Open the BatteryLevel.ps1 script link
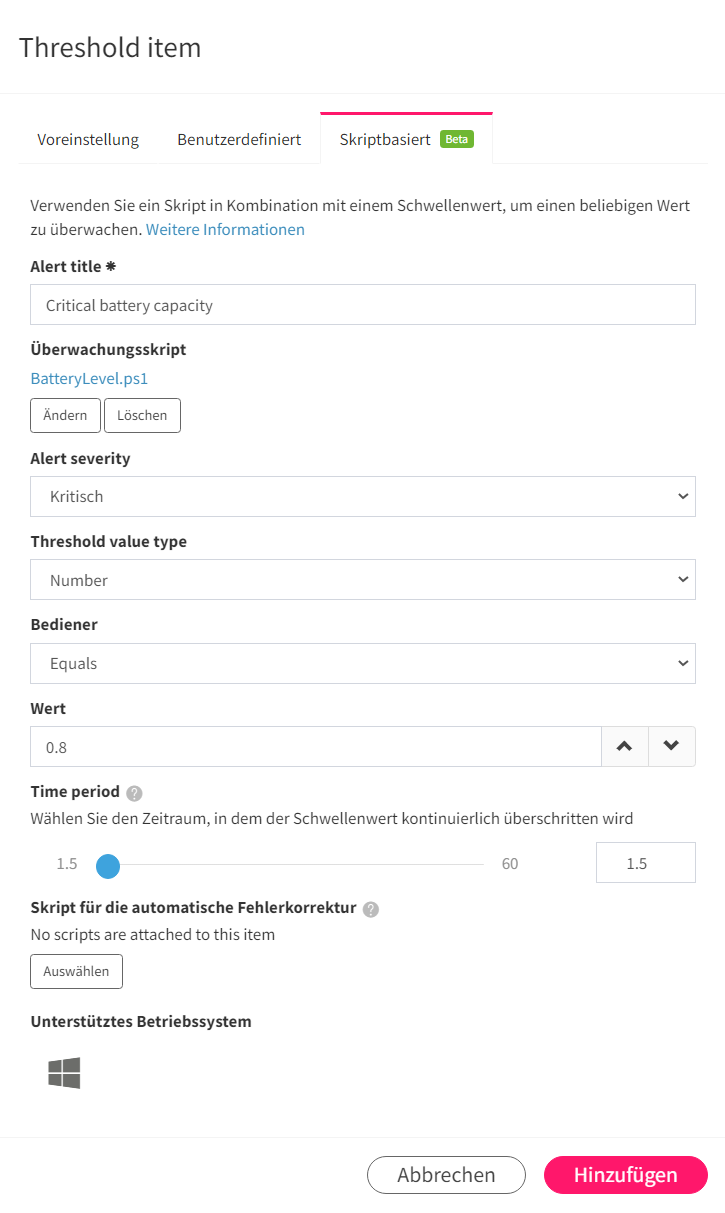This screenshot has height=1213, width=725. pyautogui.click(x=89, y=379)
